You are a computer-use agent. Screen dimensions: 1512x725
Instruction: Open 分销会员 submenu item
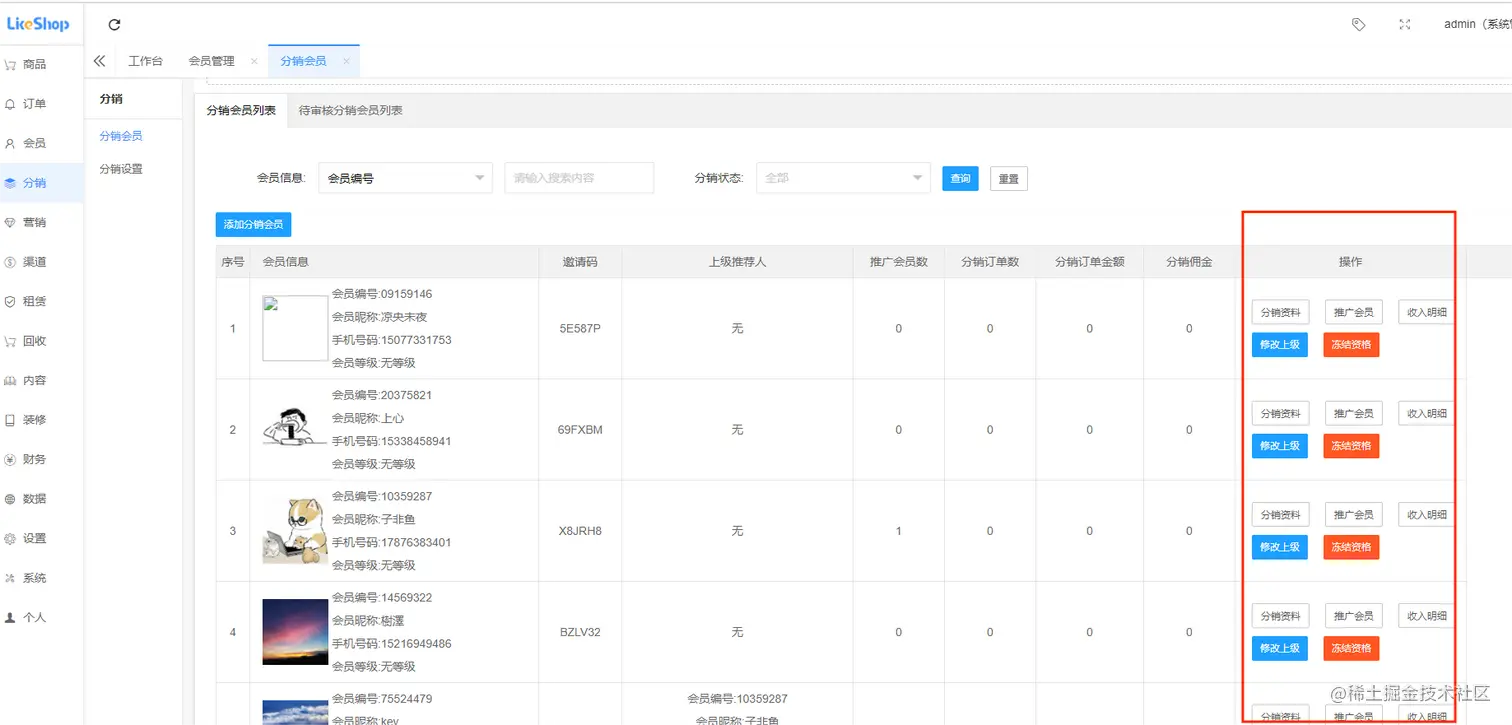click(x=121, y=136)
